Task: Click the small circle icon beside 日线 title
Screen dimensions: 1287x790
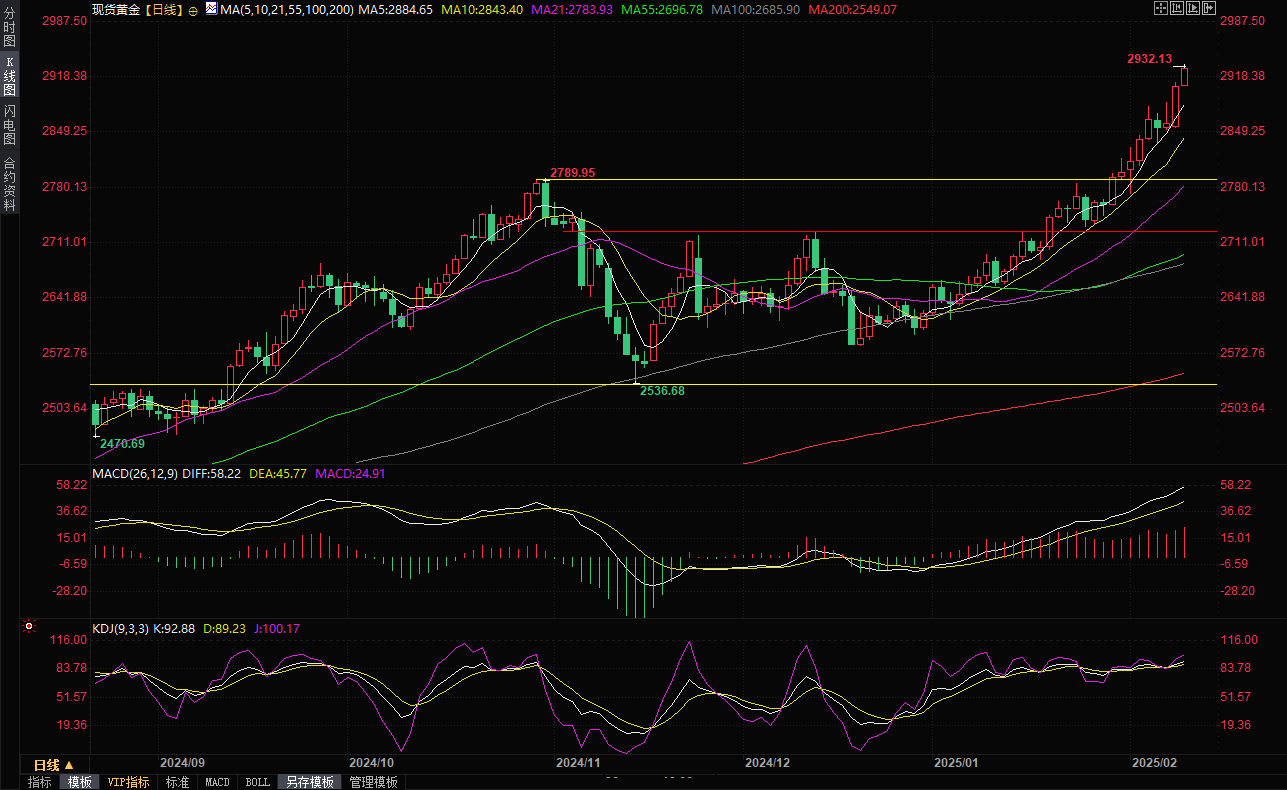Action: point(193,10)
